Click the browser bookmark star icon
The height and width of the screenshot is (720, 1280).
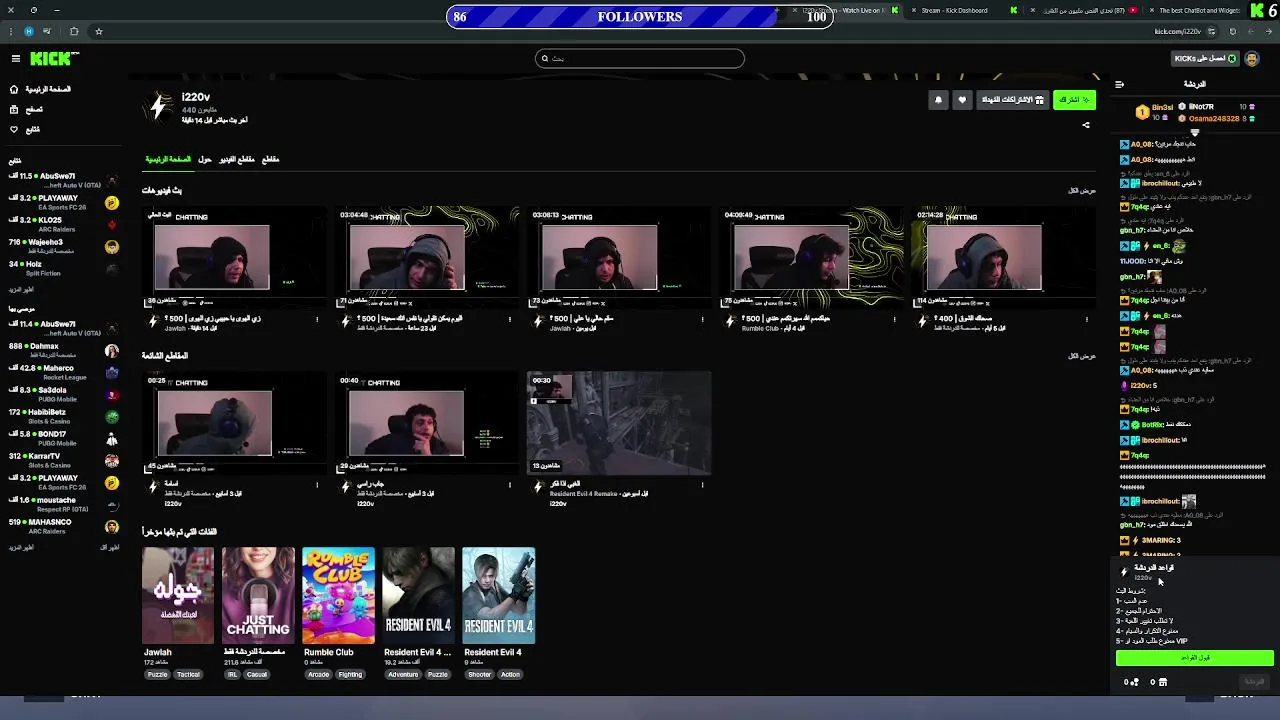98,32
